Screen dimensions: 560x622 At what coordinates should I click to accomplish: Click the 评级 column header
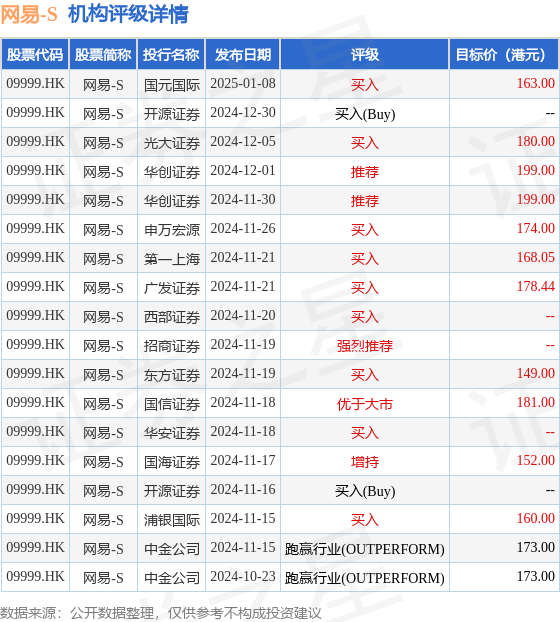click(364, 54)
